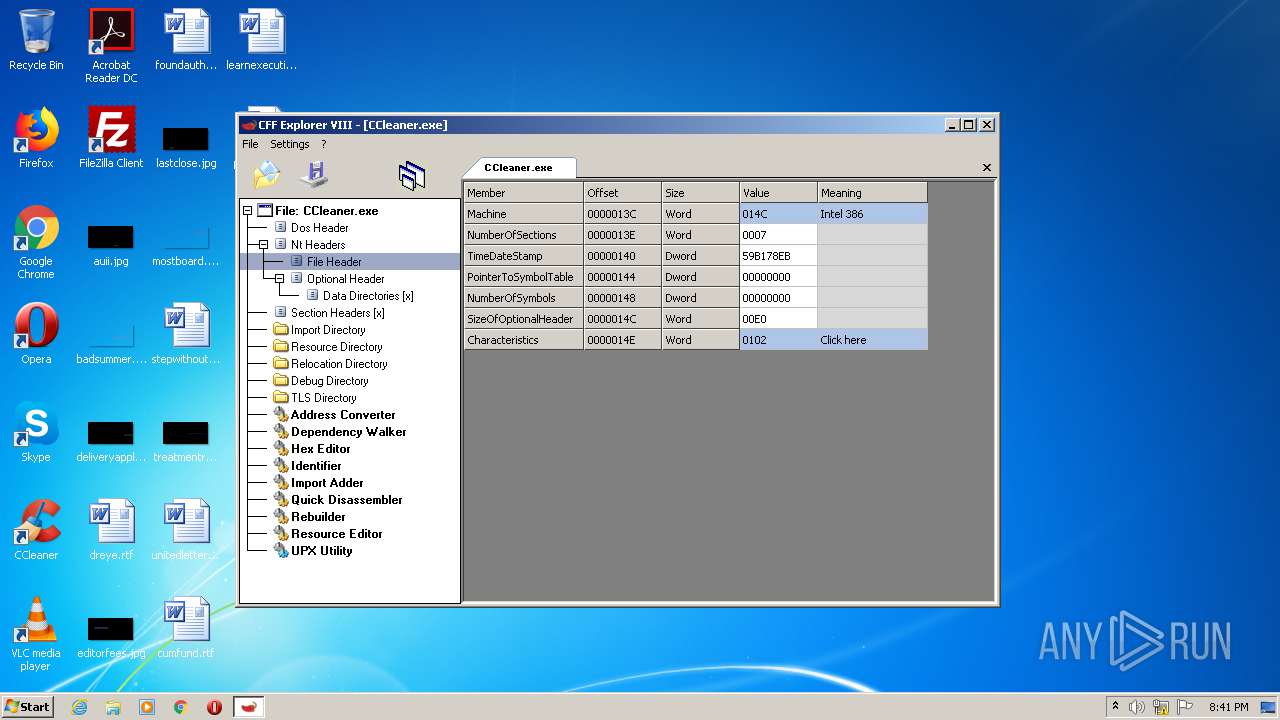Open the Debug Directory folder
Screen dimensions: 1280x720
pos(329,381)
